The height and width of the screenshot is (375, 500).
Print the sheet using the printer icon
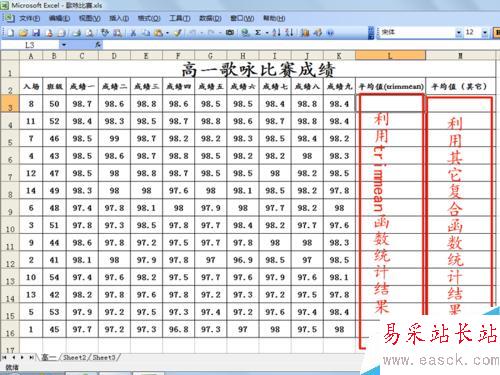coord(77,33)
